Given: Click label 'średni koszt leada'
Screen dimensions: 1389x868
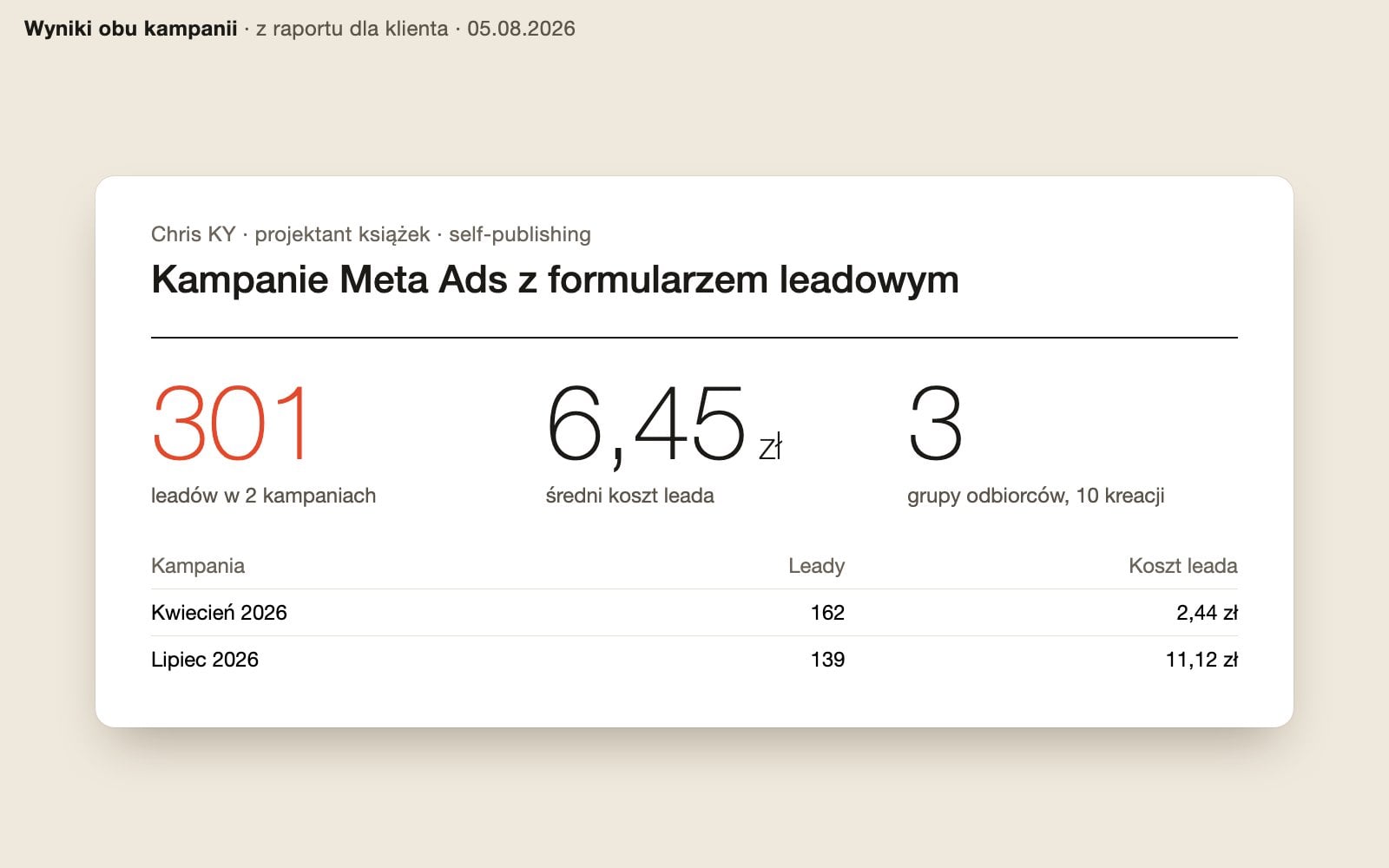Looking at the screenshot, I should pos(629,496).
